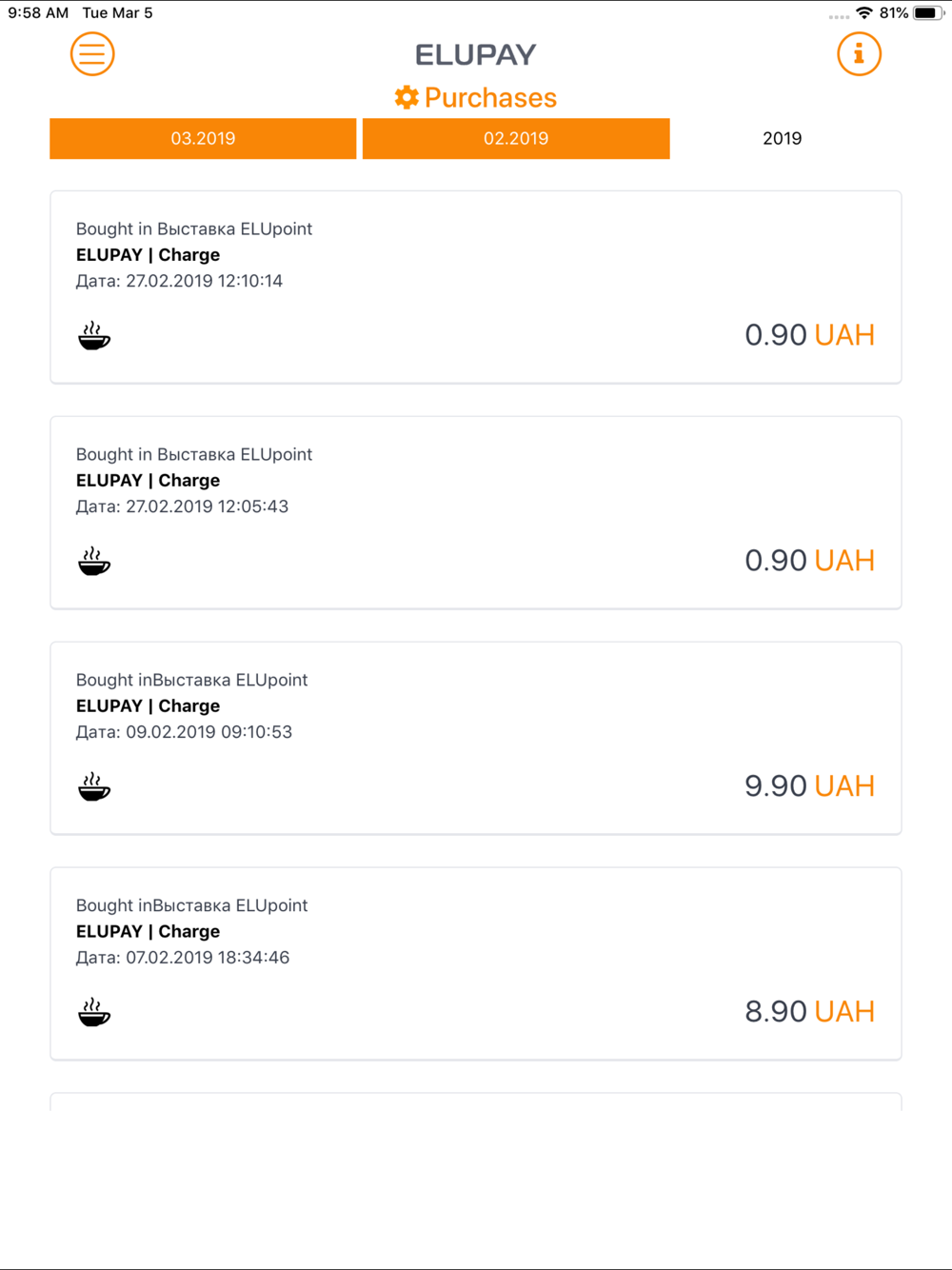This screenshot has width=952, height=1270.
Task: Select the 8.90 UAH purchase amount
Action: [x=809, y=1012]
